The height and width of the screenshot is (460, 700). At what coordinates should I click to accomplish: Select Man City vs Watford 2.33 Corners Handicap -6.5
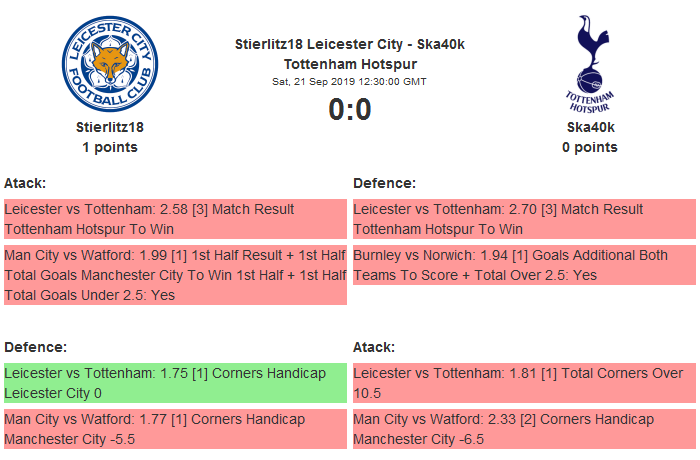523,429
